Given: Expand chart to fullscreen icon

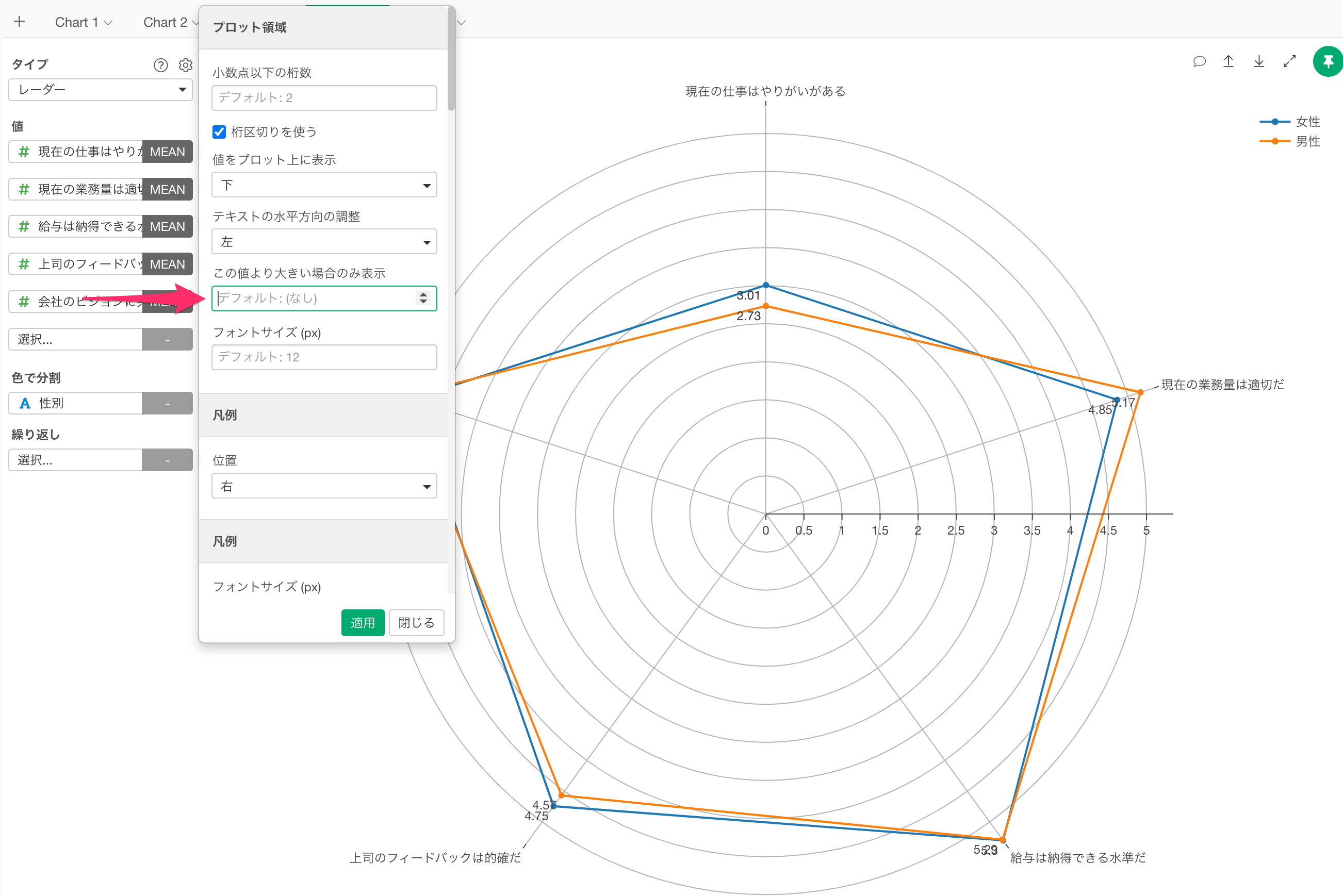Looking at the screenshot, I should click(x=1289, y=61).
